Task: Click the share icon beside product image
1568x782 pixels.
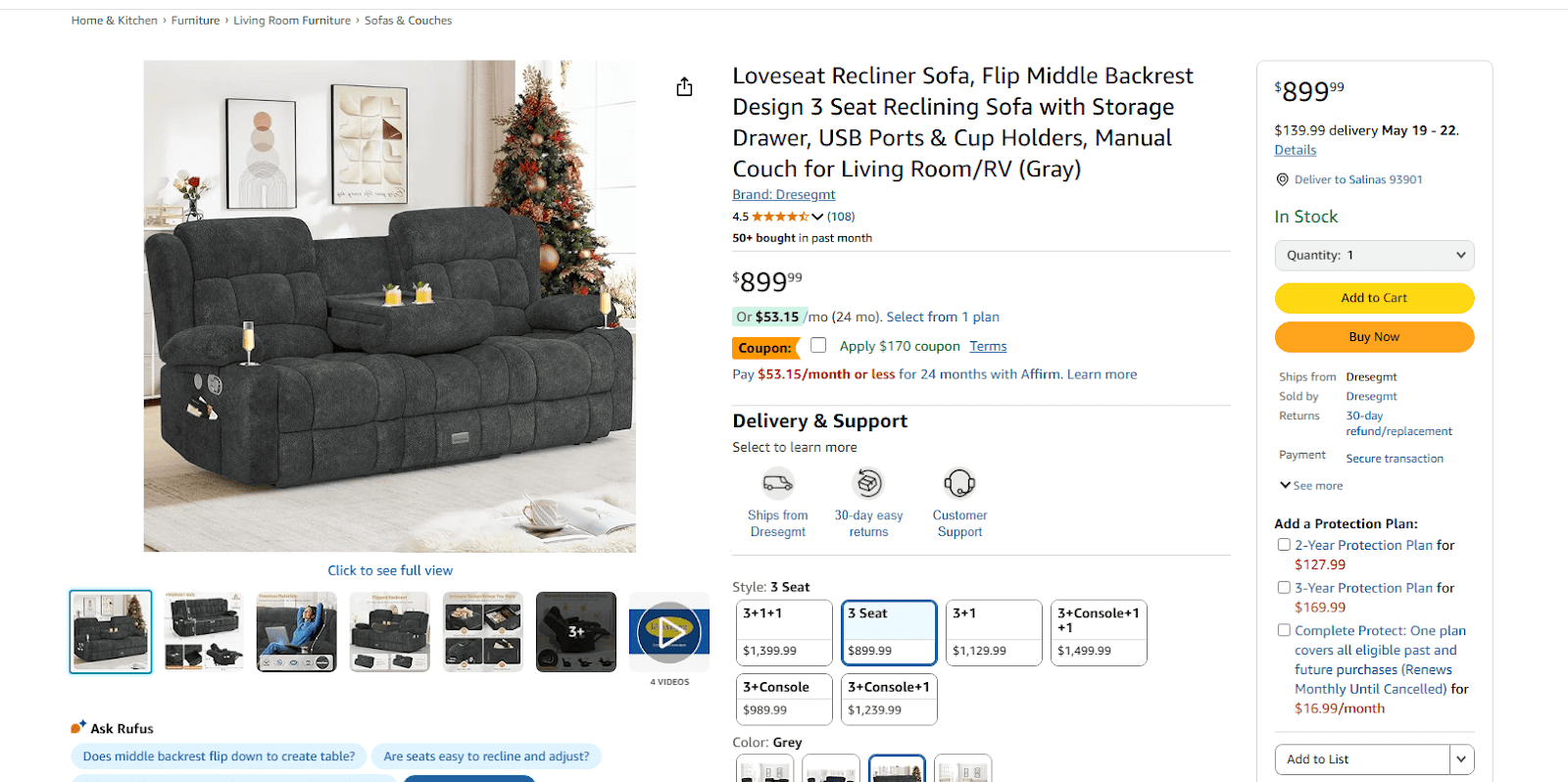Action: click(x=684, y=87)
